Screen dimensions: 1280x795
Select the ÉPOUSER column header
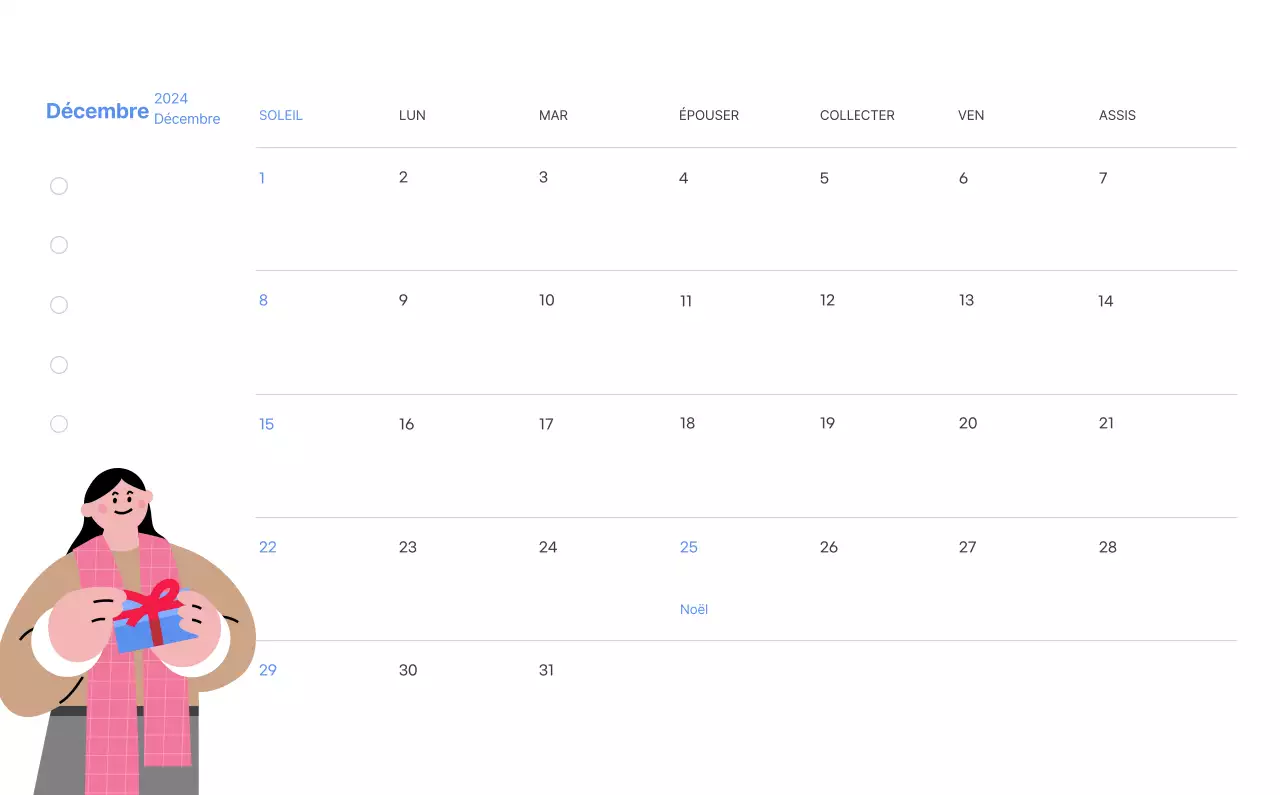click(x=709, y=116)
